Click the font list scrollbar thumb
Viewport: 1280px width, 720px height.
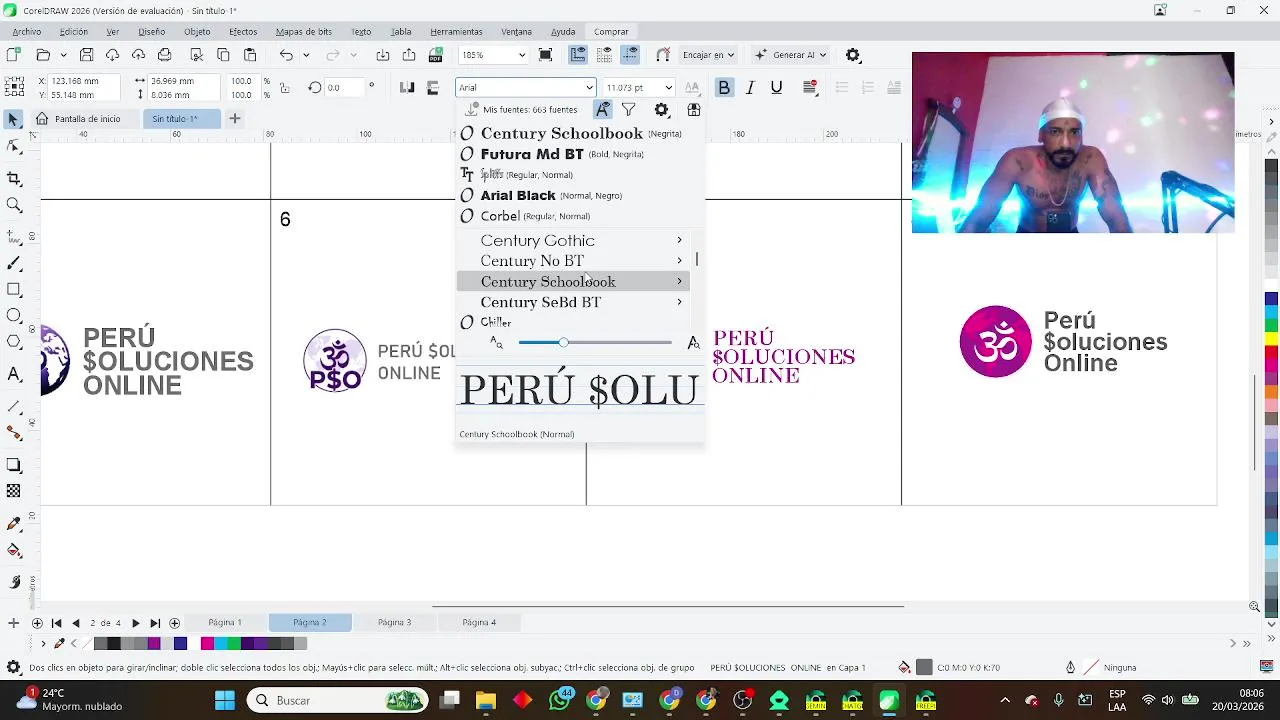pos(696,260)
